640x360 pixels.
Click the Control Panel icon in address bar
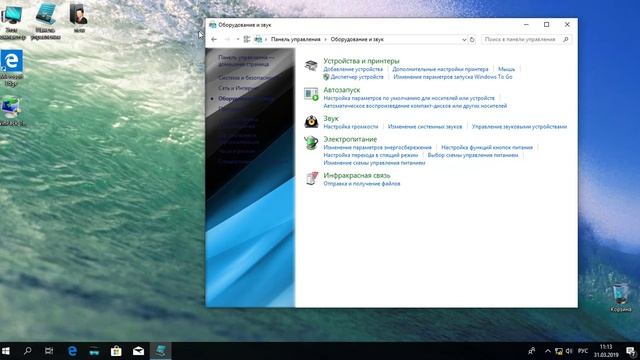coord(258,39)
